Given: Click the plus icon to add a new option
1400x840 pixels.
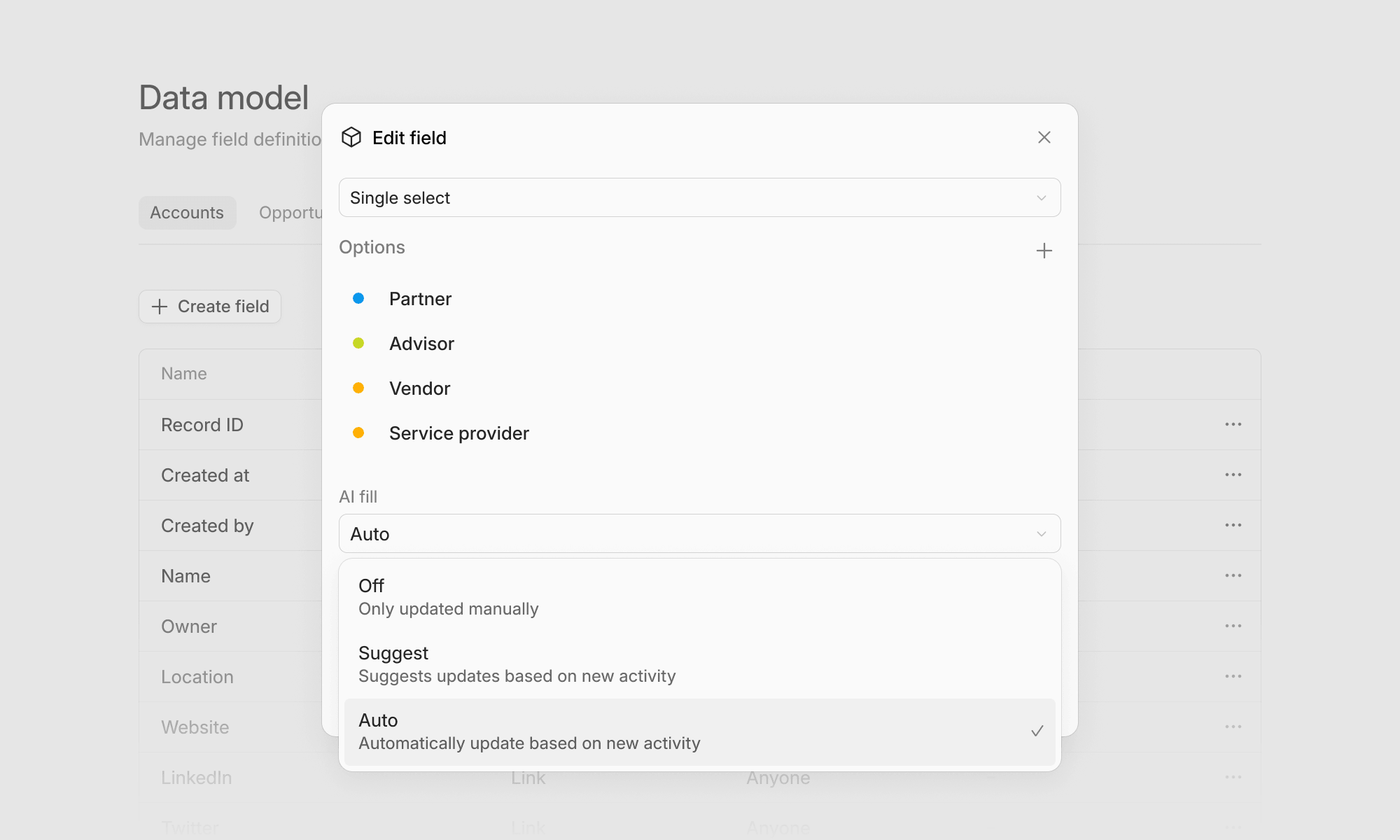Looking at the screenshot, I should tap(1044, 250).
